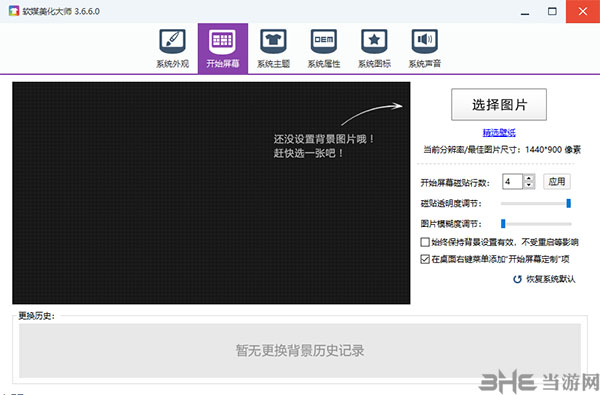Viewport: 600px width, 395px height.
Task: Close the 软媒美化大师 window
Action: tap(583, 11)
